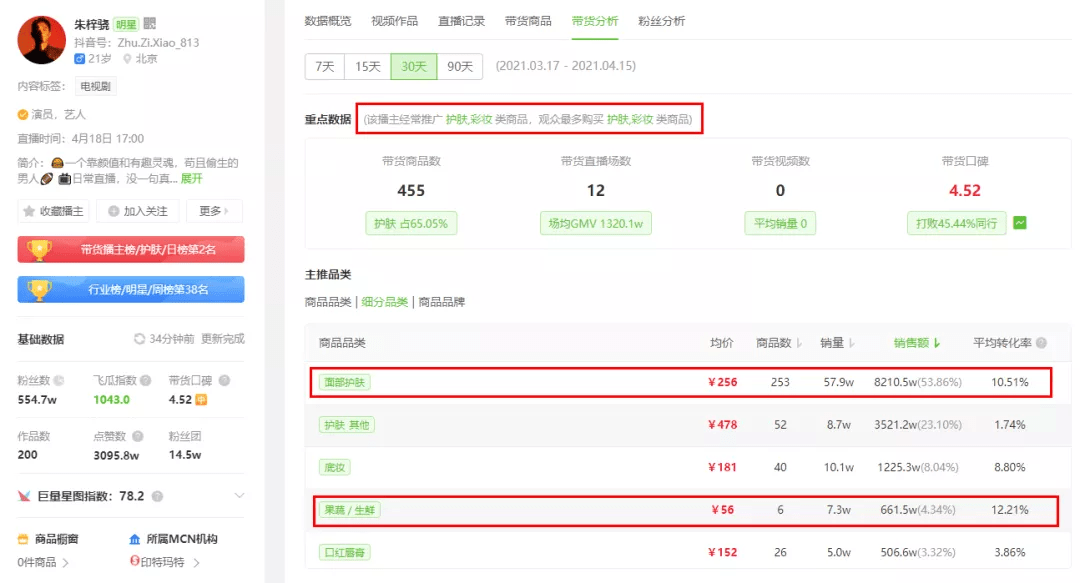1080x583 pixels.
Task: Click the help icon beside 飞瓜指数
Action: (x=145, y=380)
